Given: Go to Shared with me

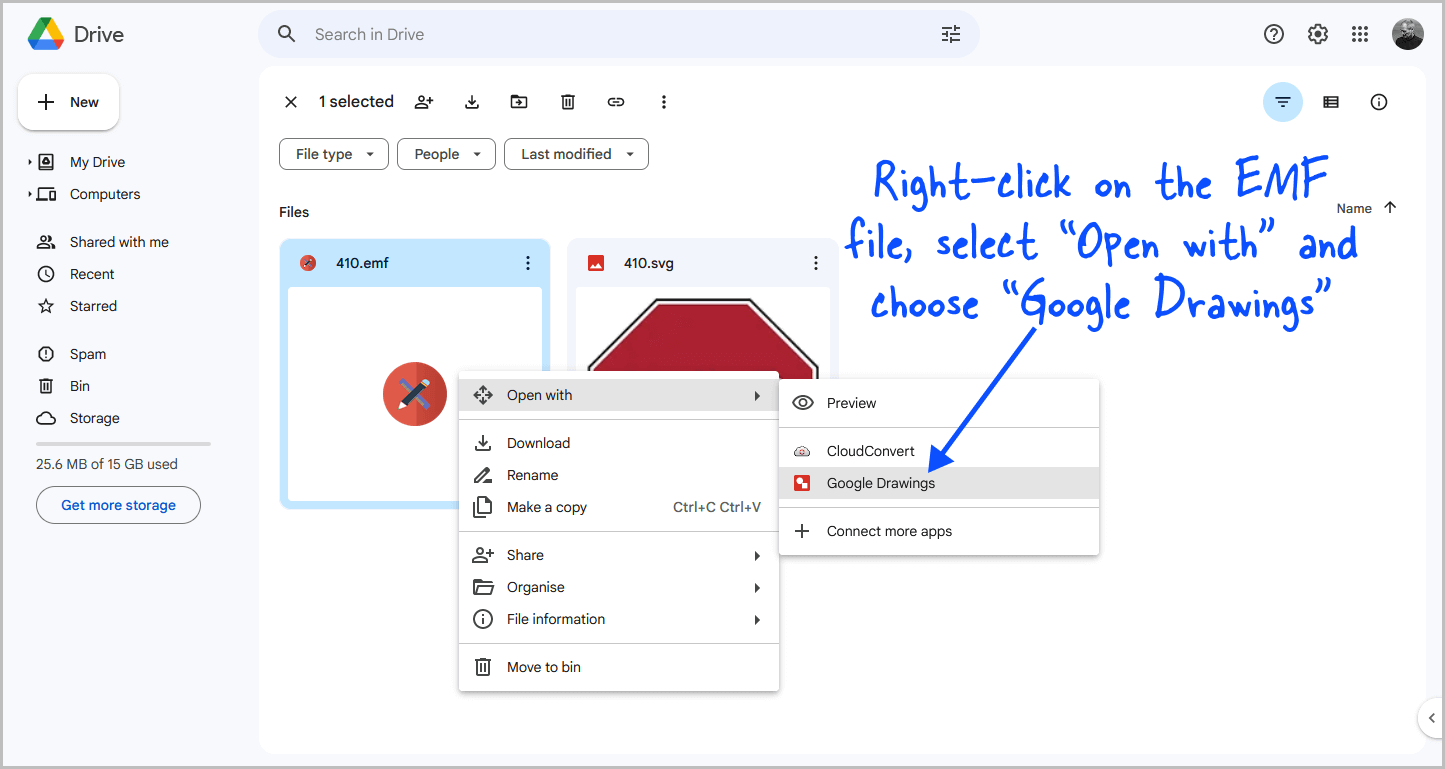Looking at the screenshot, I should click(x=119, y=242).
